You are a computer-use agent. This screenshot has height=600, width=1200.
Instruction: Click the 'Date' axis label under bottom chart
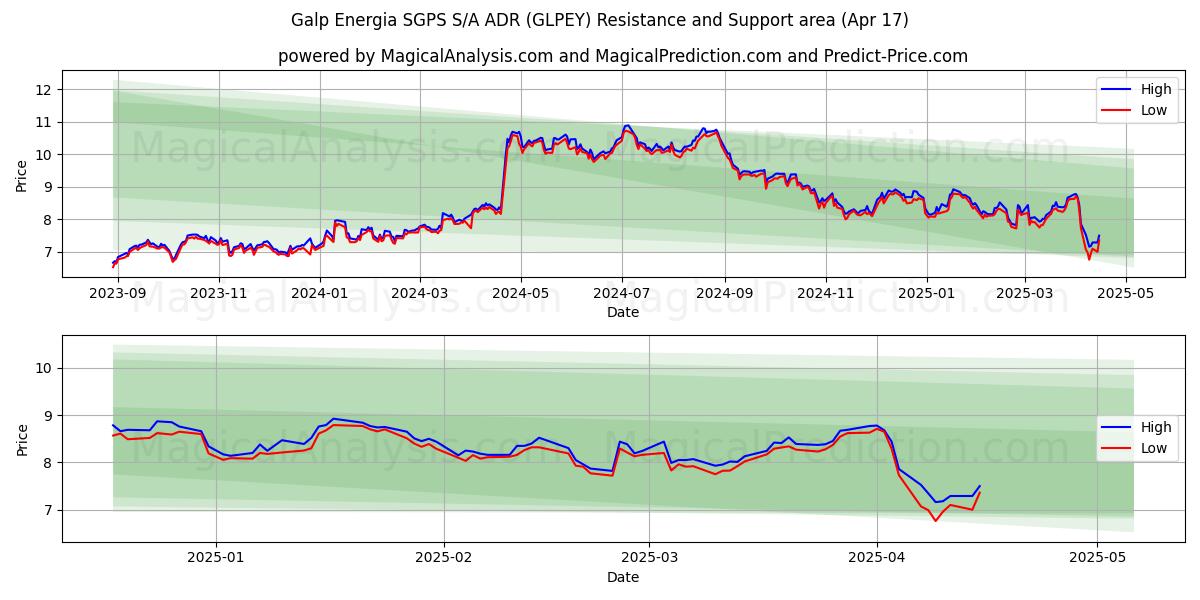click(x=622, y=577)
